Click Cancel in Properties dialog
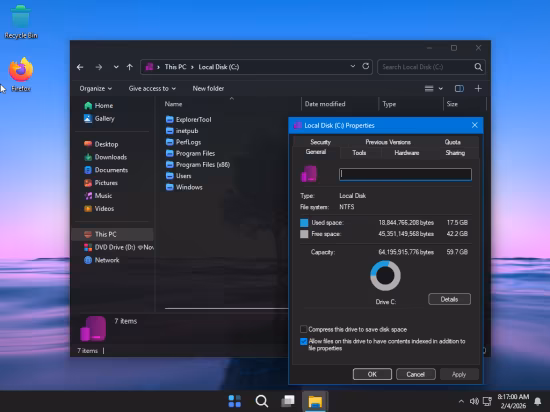 [416, 374]
